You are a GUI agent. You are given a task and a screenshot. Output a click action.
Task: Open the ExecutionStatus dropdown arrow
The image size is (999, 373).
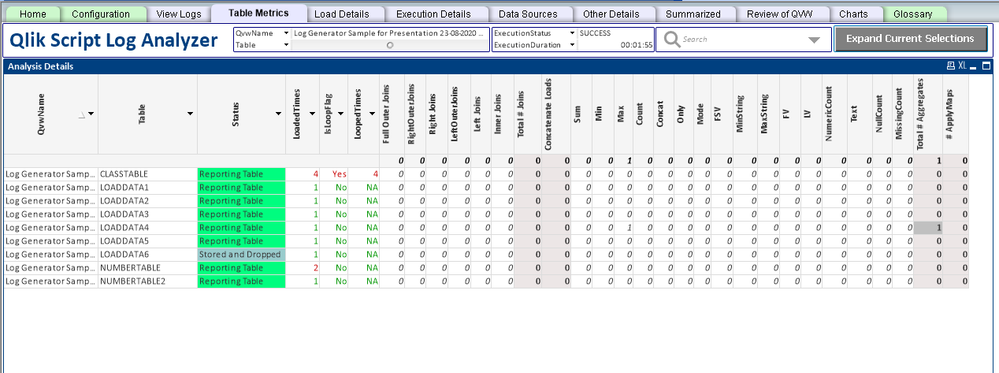click(572, 33)
